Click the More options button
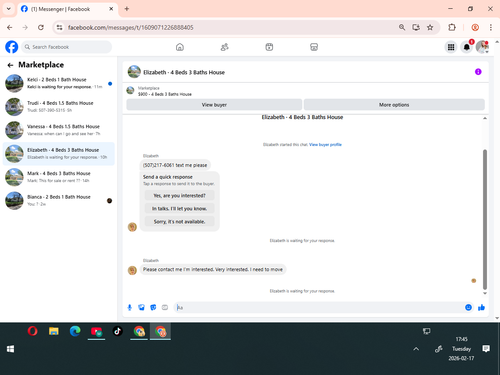Viewport: 500px width, 375px height. pos(394,105)
